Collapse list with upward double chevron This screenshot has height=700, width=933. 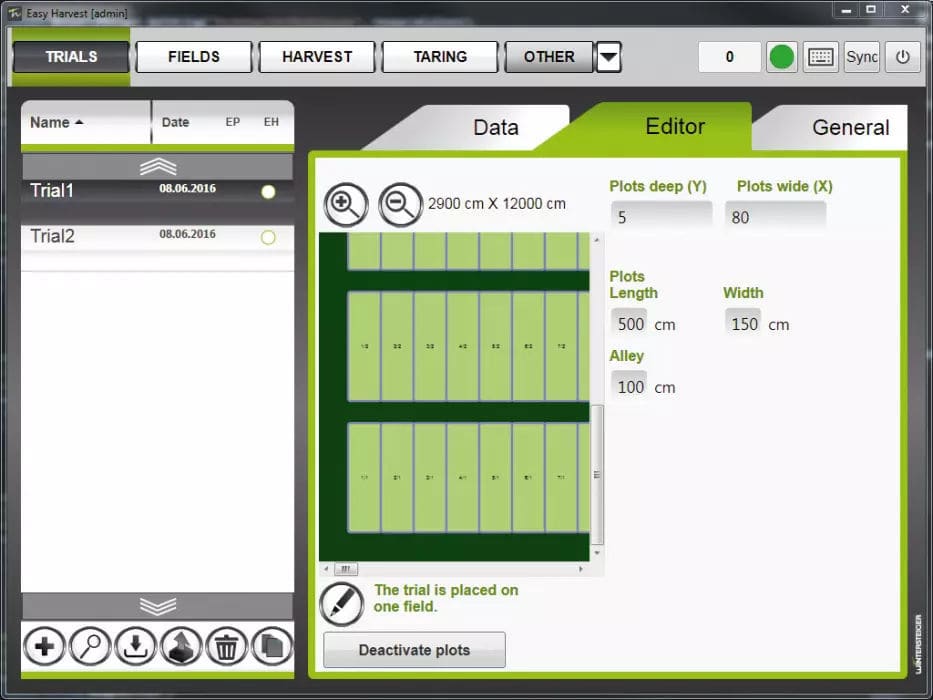157,166
